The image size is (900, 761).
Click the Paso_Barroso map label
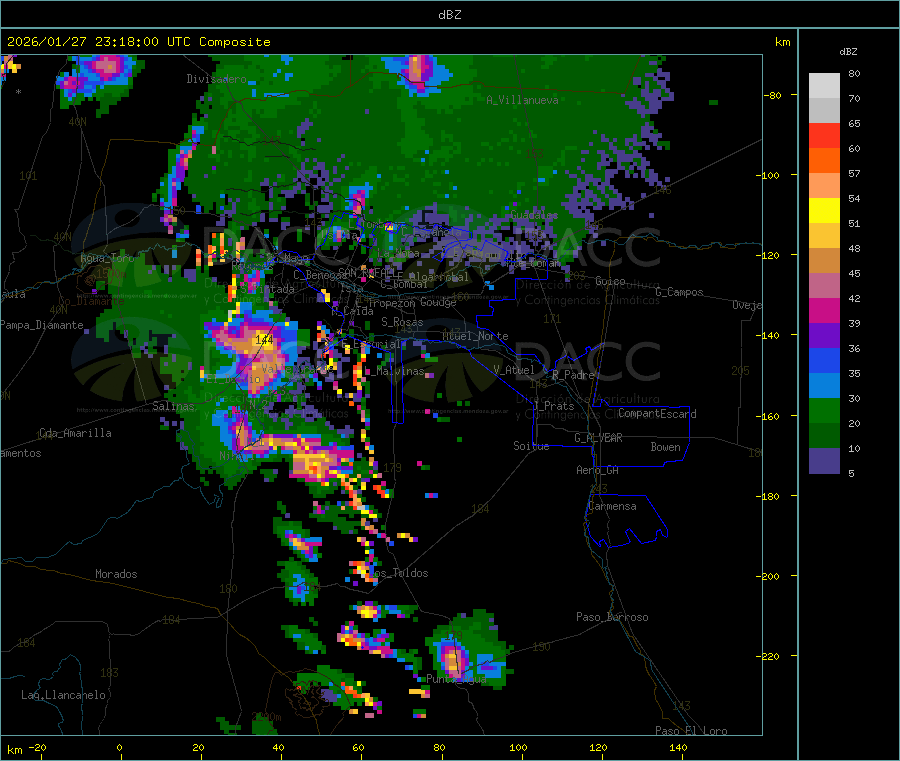point(612,617)
